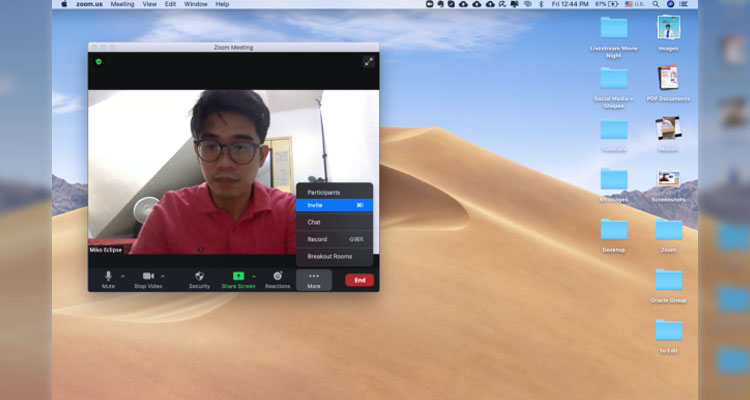Viewport: 750px width, 400px height.
Task: Open the Meeting menu in menu bar
Action: (122, 4)
